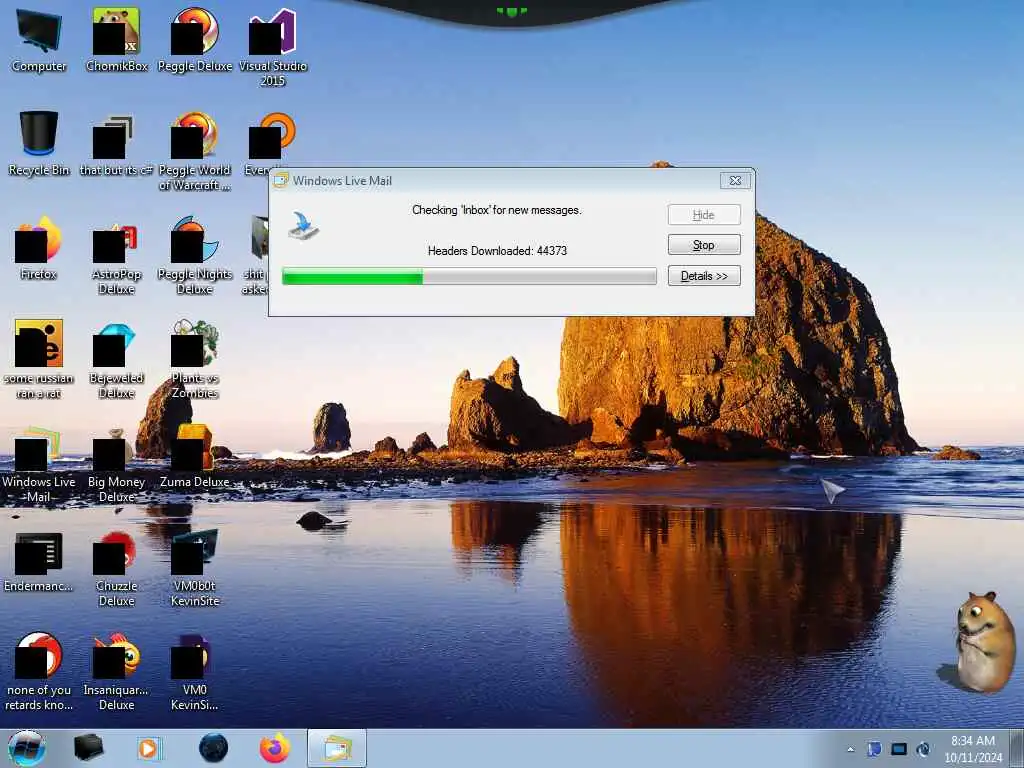
Task: Click 'Headers Downloaded: 44373' text
Action: [497, 251]
